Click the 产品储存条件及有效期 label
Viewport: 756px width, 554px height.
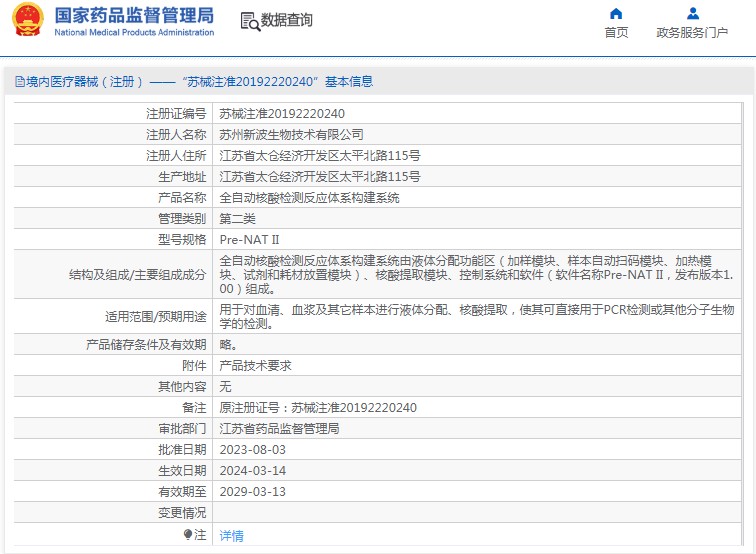coord(146,345)
